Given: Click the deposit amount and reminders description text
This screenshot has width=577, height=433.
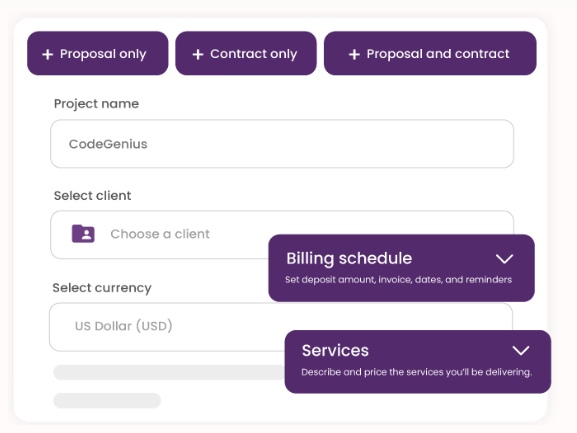Looking at the screenshot, I should [x=398, y=280].
